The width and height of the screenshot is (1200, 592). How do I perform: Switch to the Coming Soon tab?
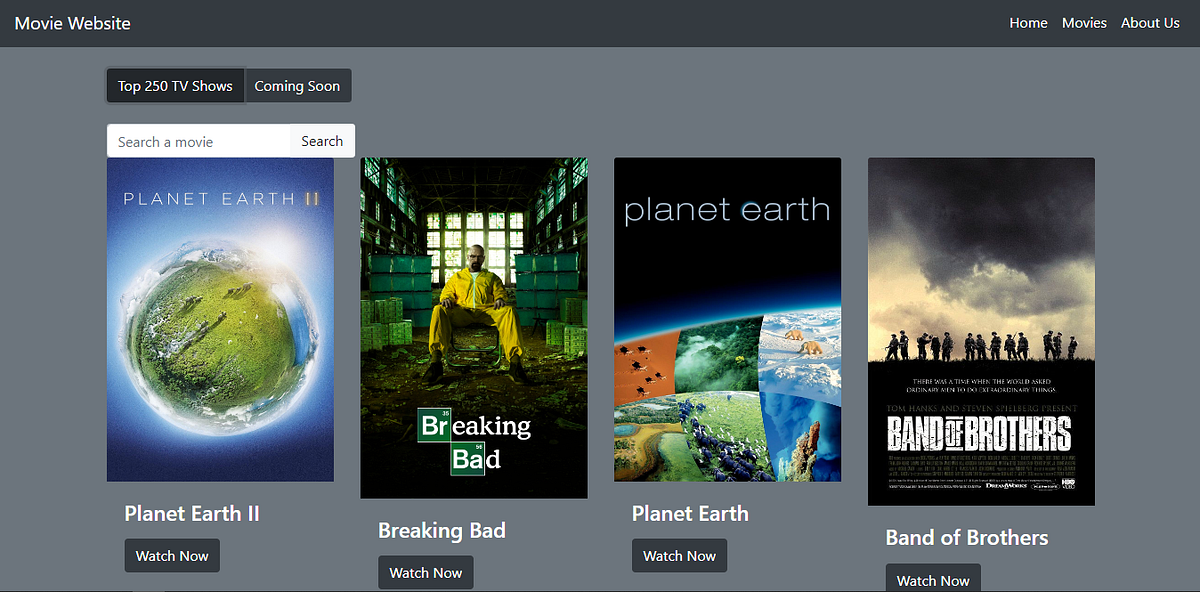point(298,85)
